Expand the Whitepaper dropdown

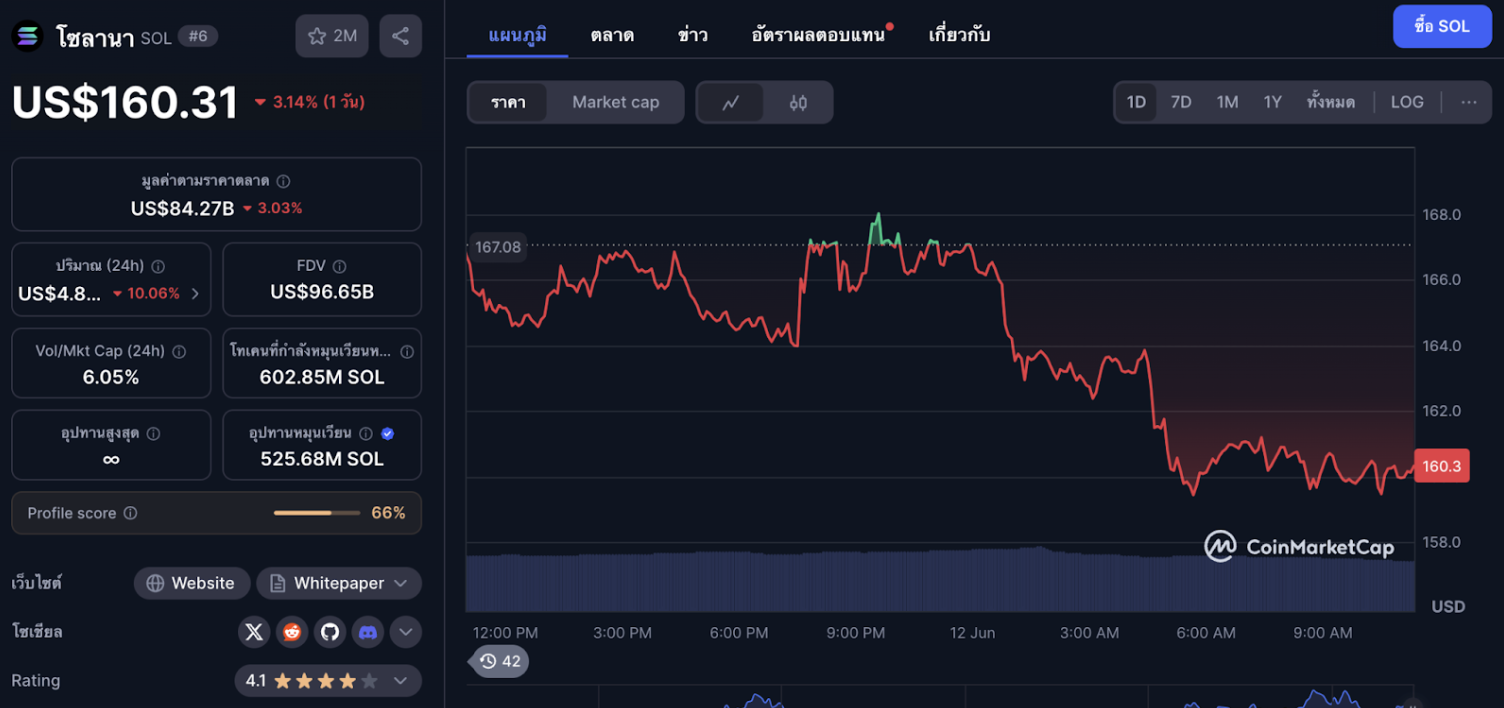coord(339,583)
